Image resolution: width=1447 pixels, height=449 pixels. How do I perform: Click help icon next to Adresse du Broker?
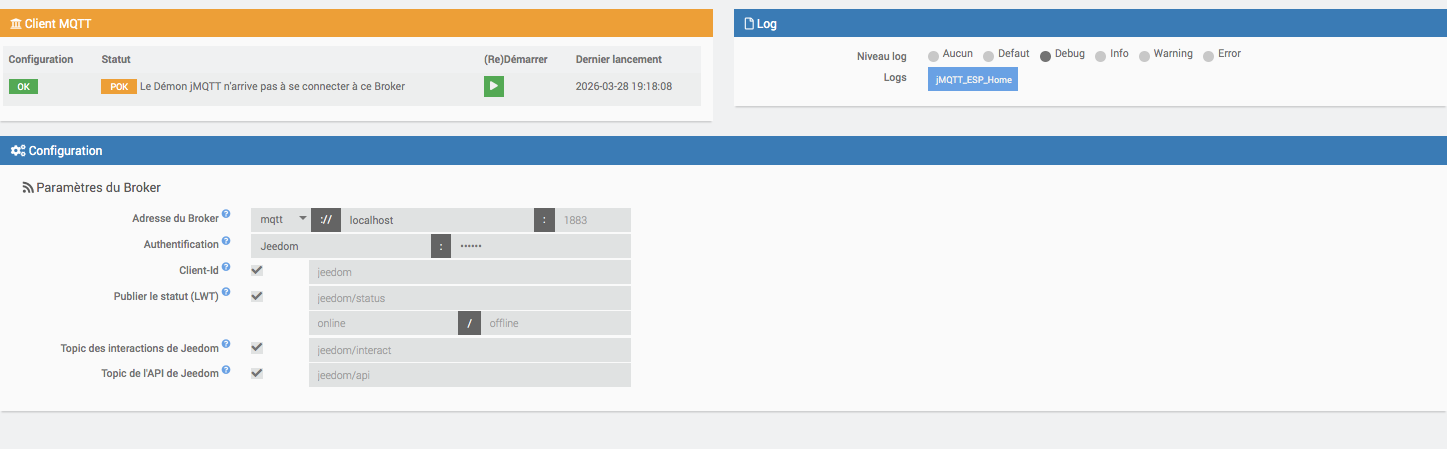pyautogui.click(x=226, y=214)
